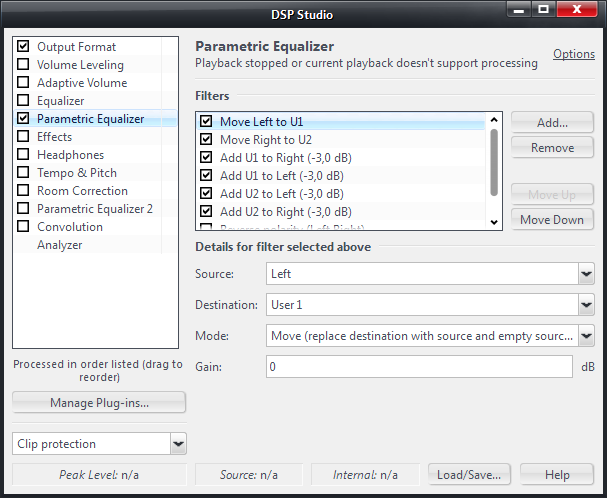The height and width of the screenshot is (498, 607).
Task: Select the Move Right to U2 filter row
Action: 341,139
